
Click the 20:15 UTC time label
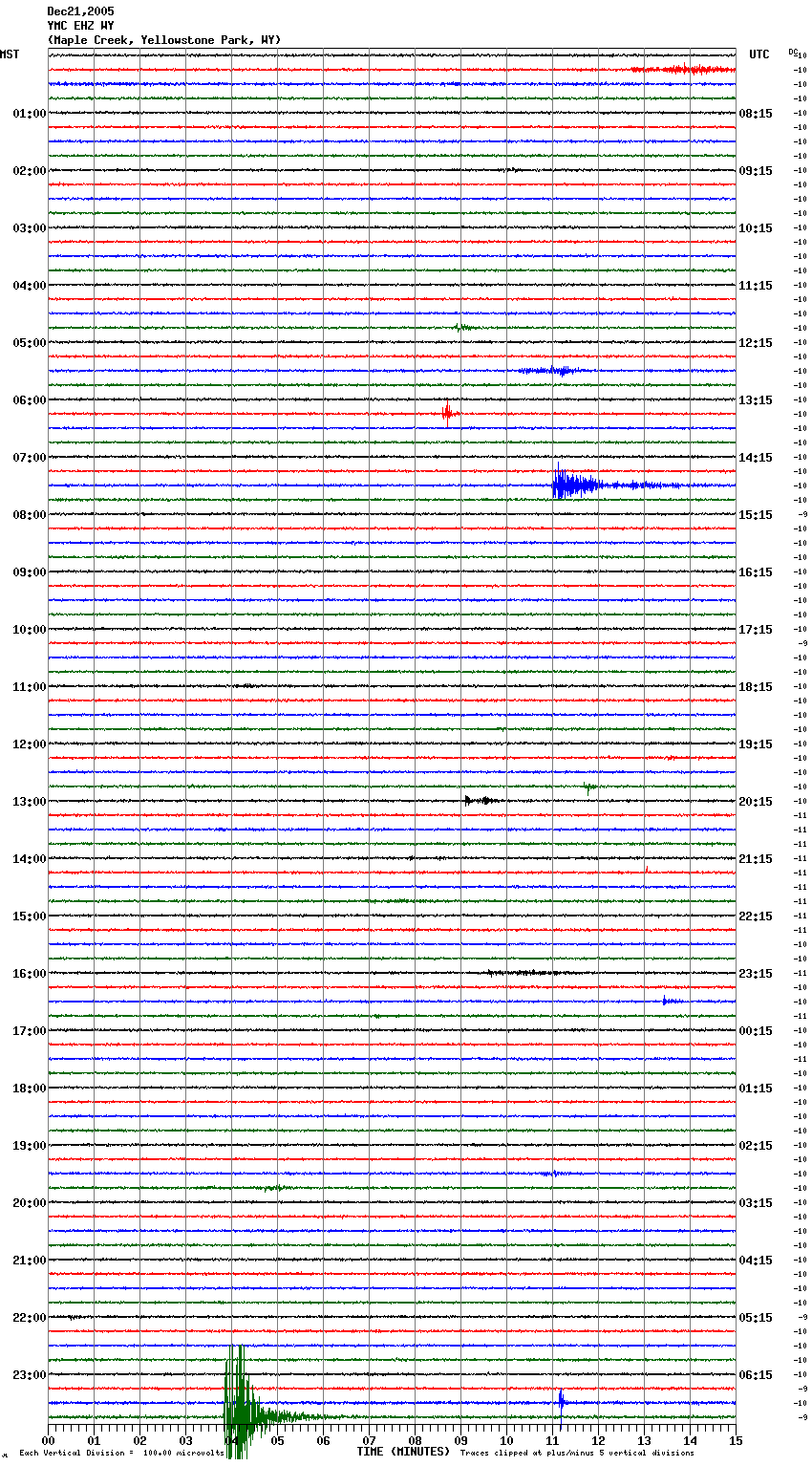pyautogui.click(x=756, y=802)
